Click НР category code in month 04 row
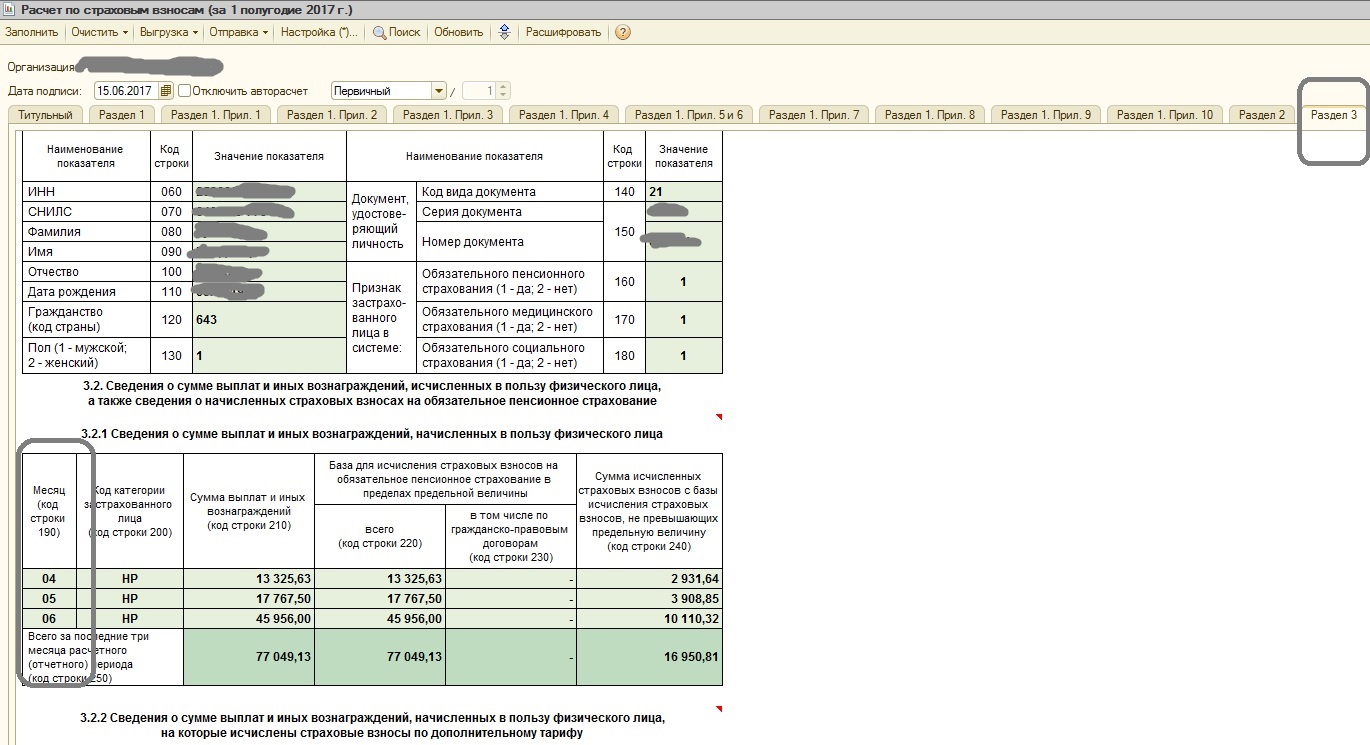The width and height of the screenshot is (1370, 745). 129,579
